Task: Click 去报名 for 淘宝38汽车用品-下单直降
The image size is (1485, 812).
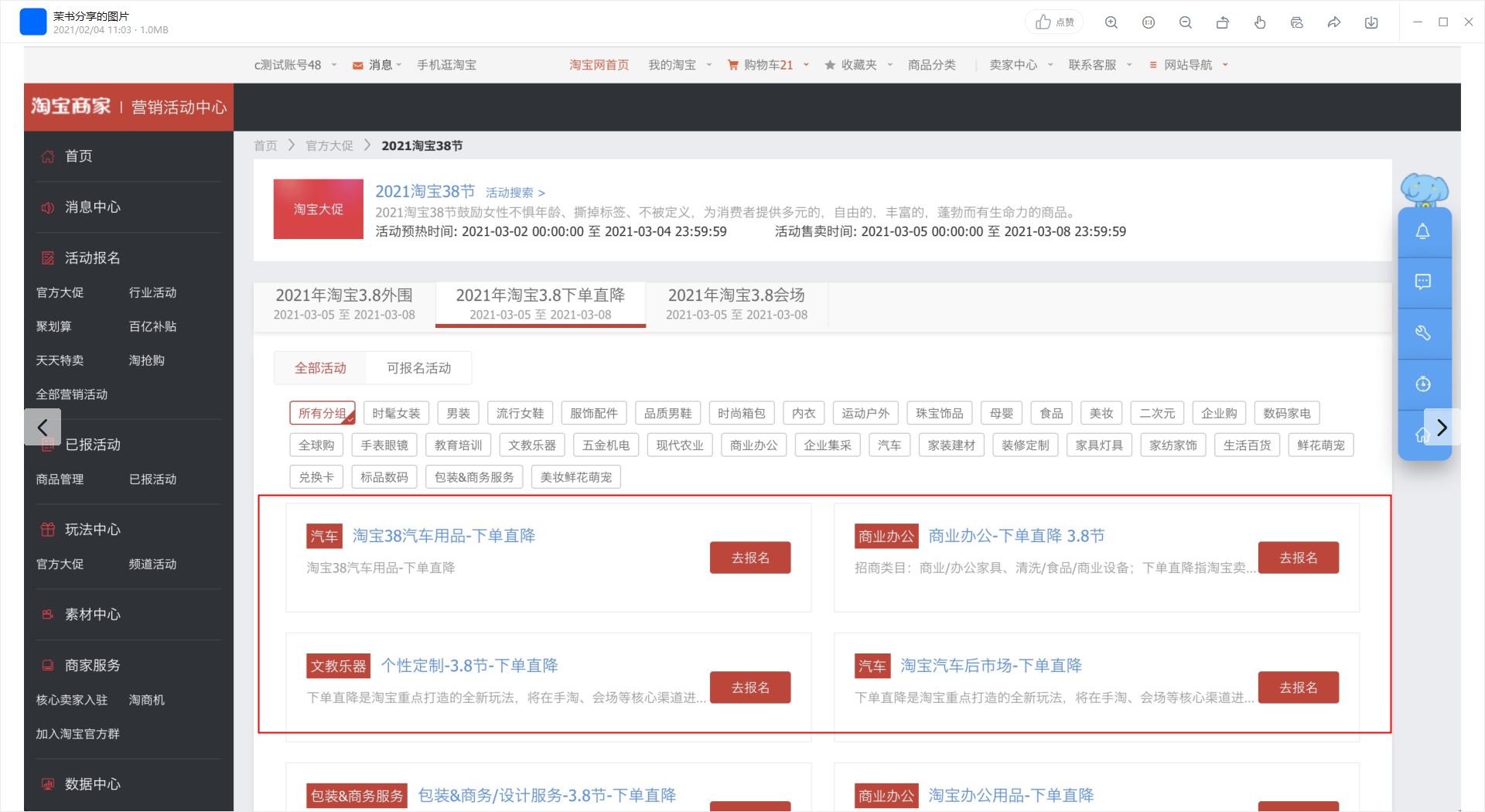Action: click(750, 558)
